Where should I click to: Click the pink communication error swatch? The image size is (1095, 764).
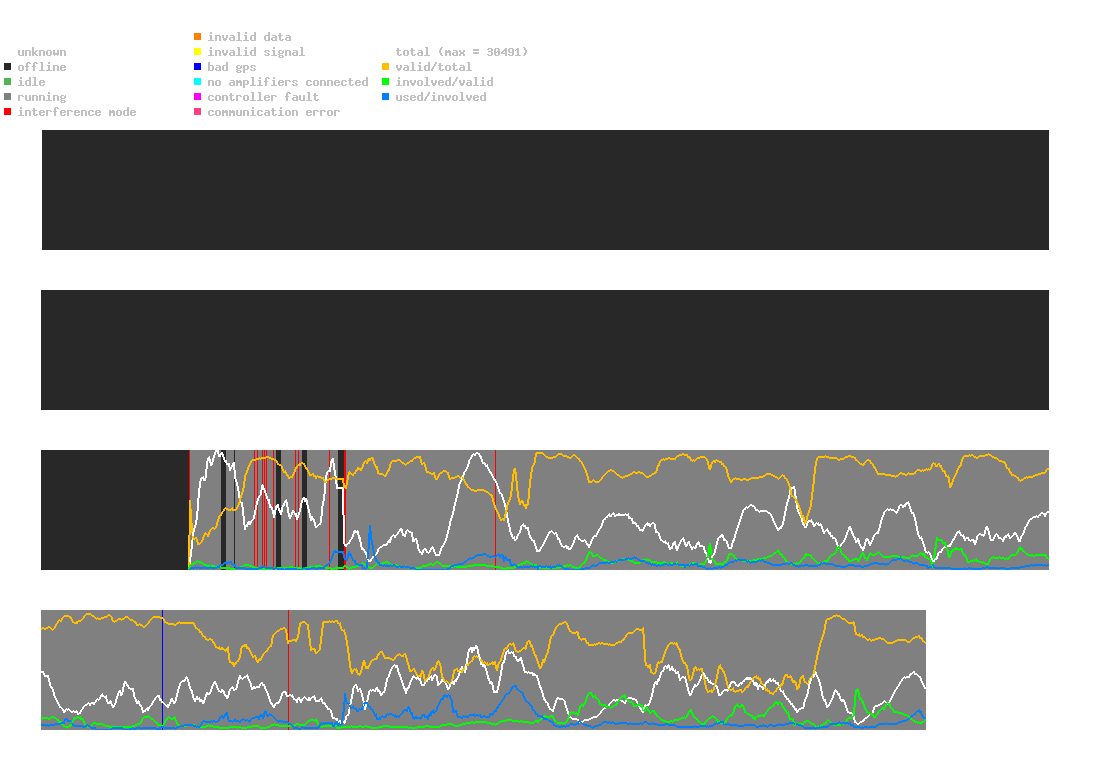pyautogui.click(x=198, y=112)
